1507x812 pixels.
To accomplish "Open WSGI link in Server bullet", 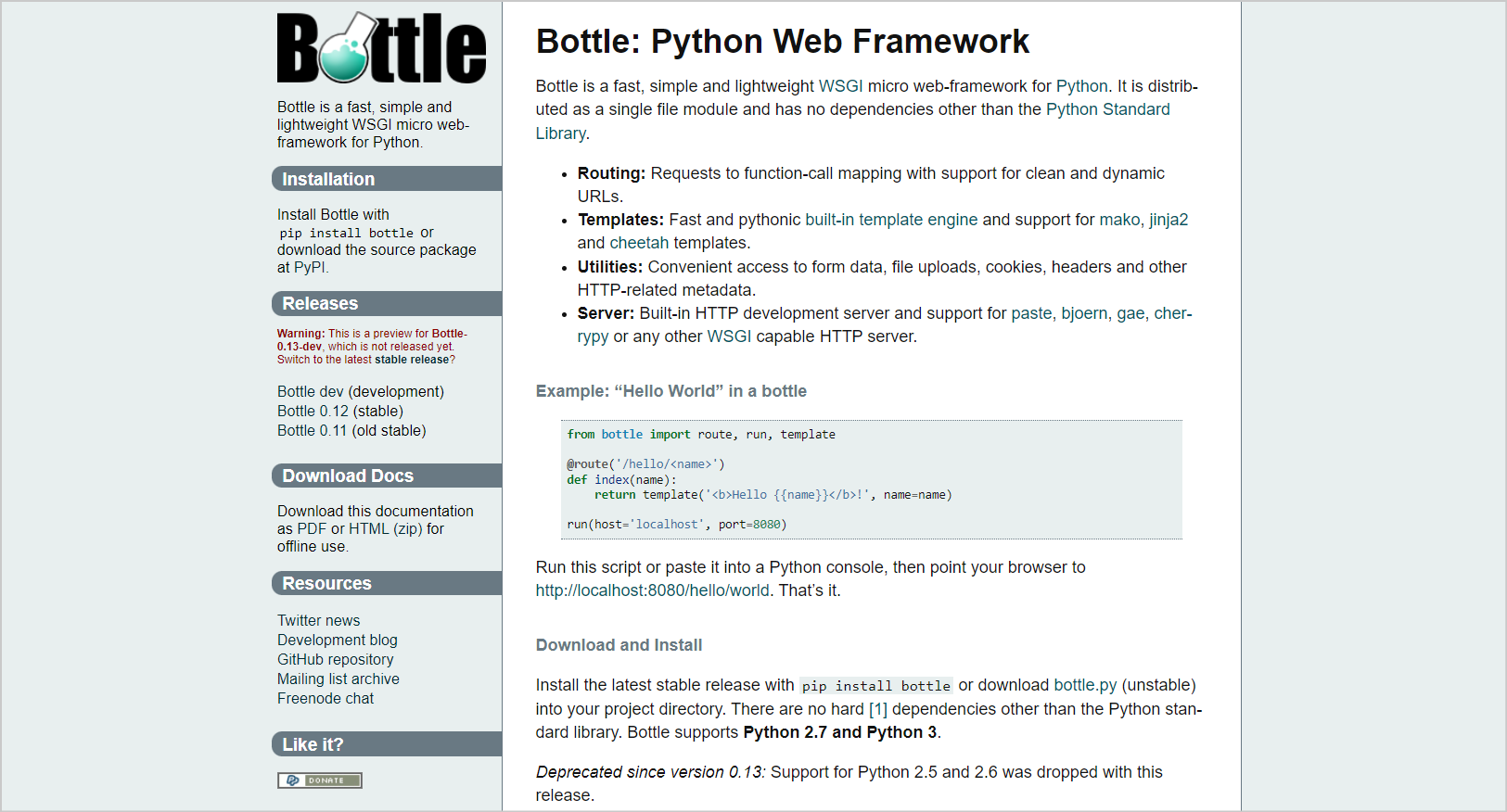I will pos(729,336).
